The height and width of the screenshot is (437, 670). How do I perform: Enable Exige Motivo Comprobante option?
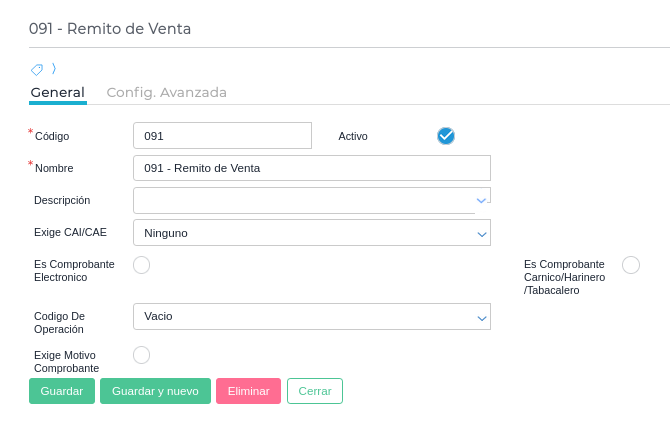pyautogui.click(x=142, y=355)
